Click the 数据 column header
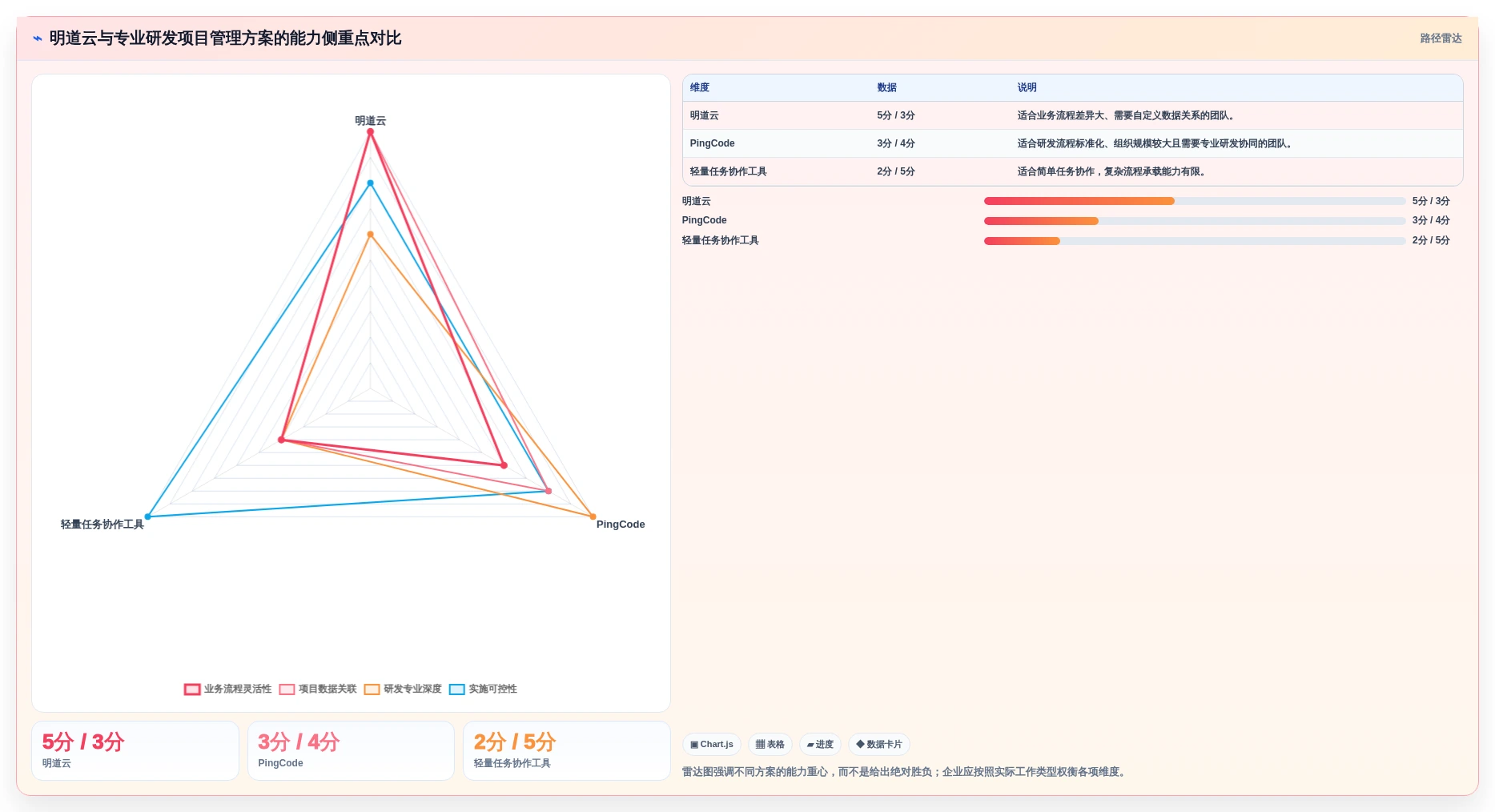The width and height of the screenshot is (1495, 812). (886, 87)
